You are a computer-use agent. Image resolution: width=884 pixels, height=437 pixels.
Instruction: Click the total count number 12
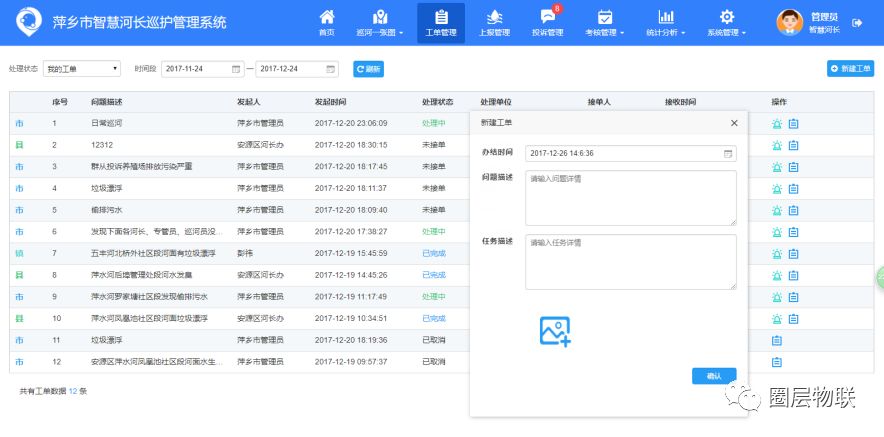click(x=73, y=391)
